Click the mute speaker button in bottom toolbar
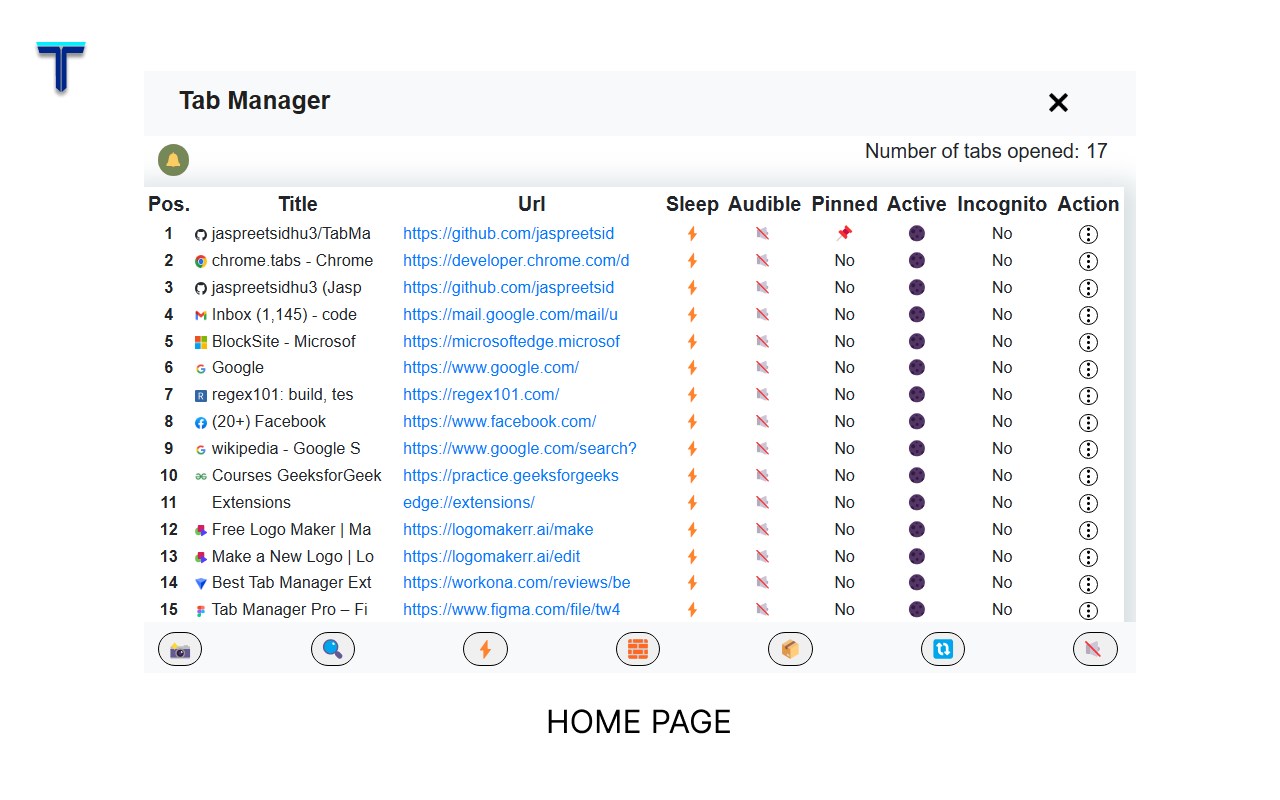The image size is (1280, 800). tap(1095, 650)
